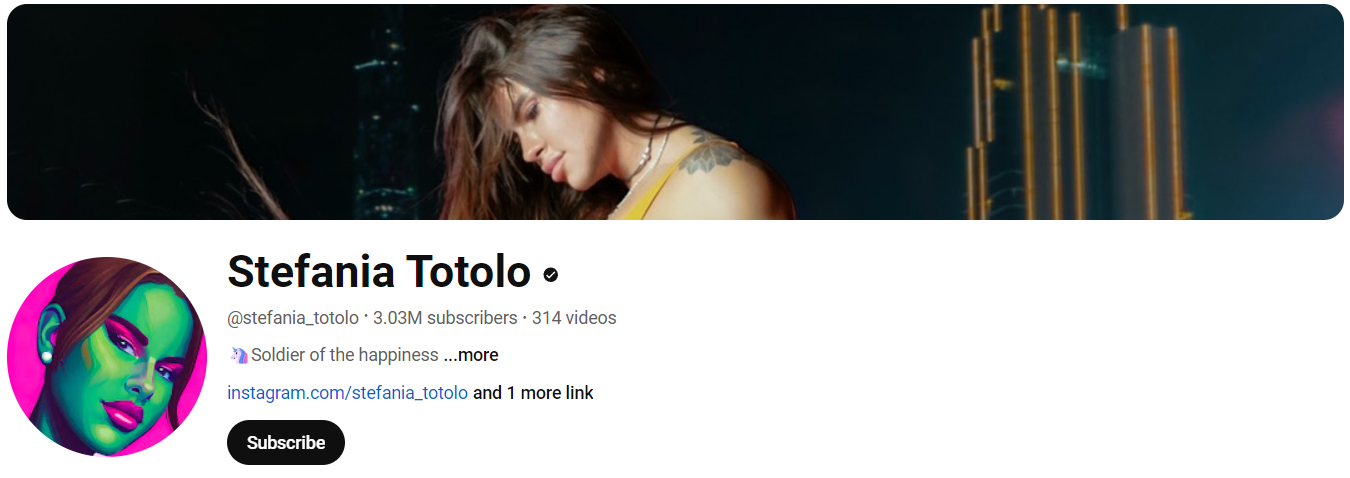Show the "and 1 more link" list
The image size is (1350, 478).
533,393
